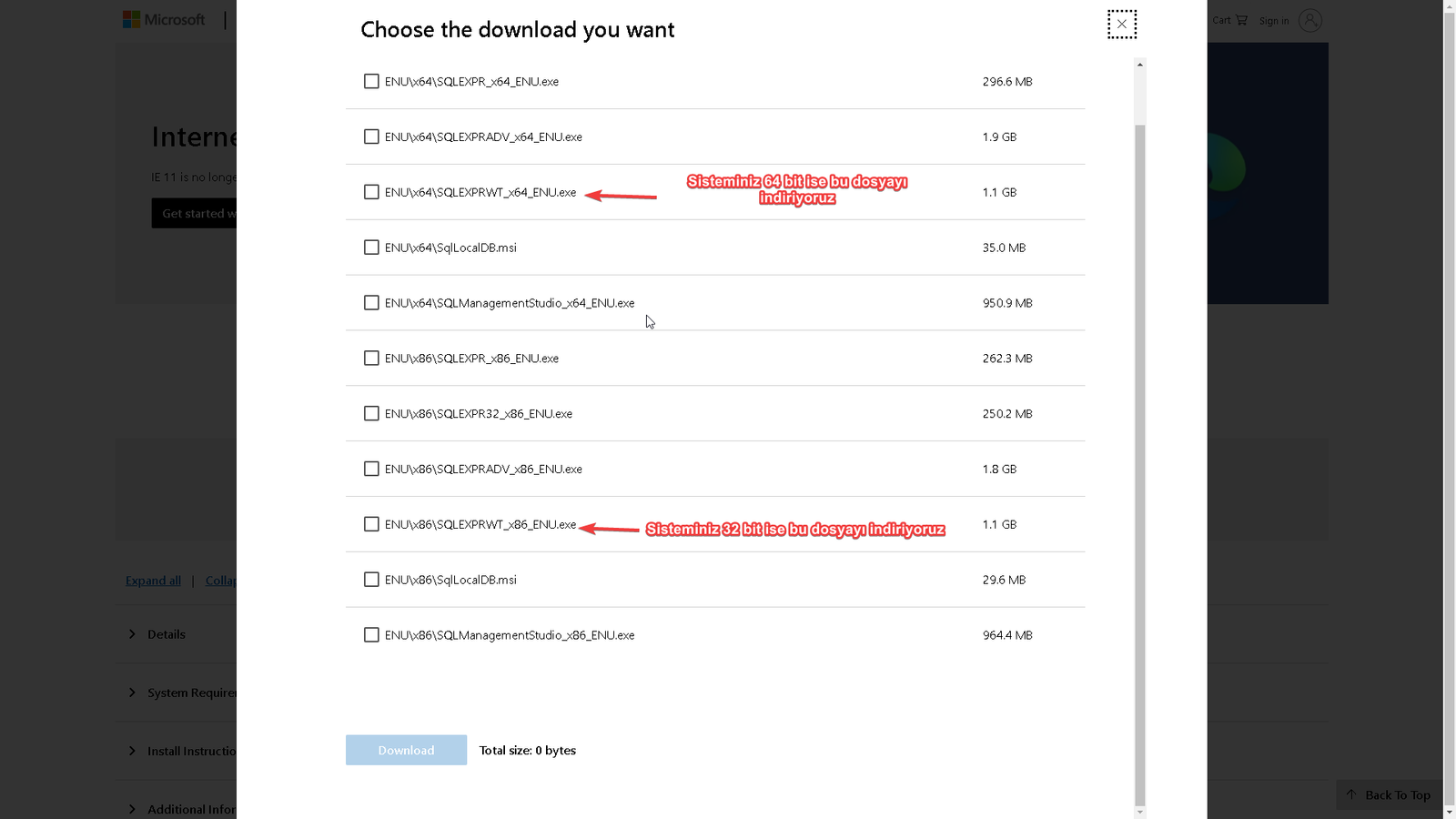Check SQLManagementStudio_x86_ENU.exe checkbox
1456x819 pixels.
point(371,635)
